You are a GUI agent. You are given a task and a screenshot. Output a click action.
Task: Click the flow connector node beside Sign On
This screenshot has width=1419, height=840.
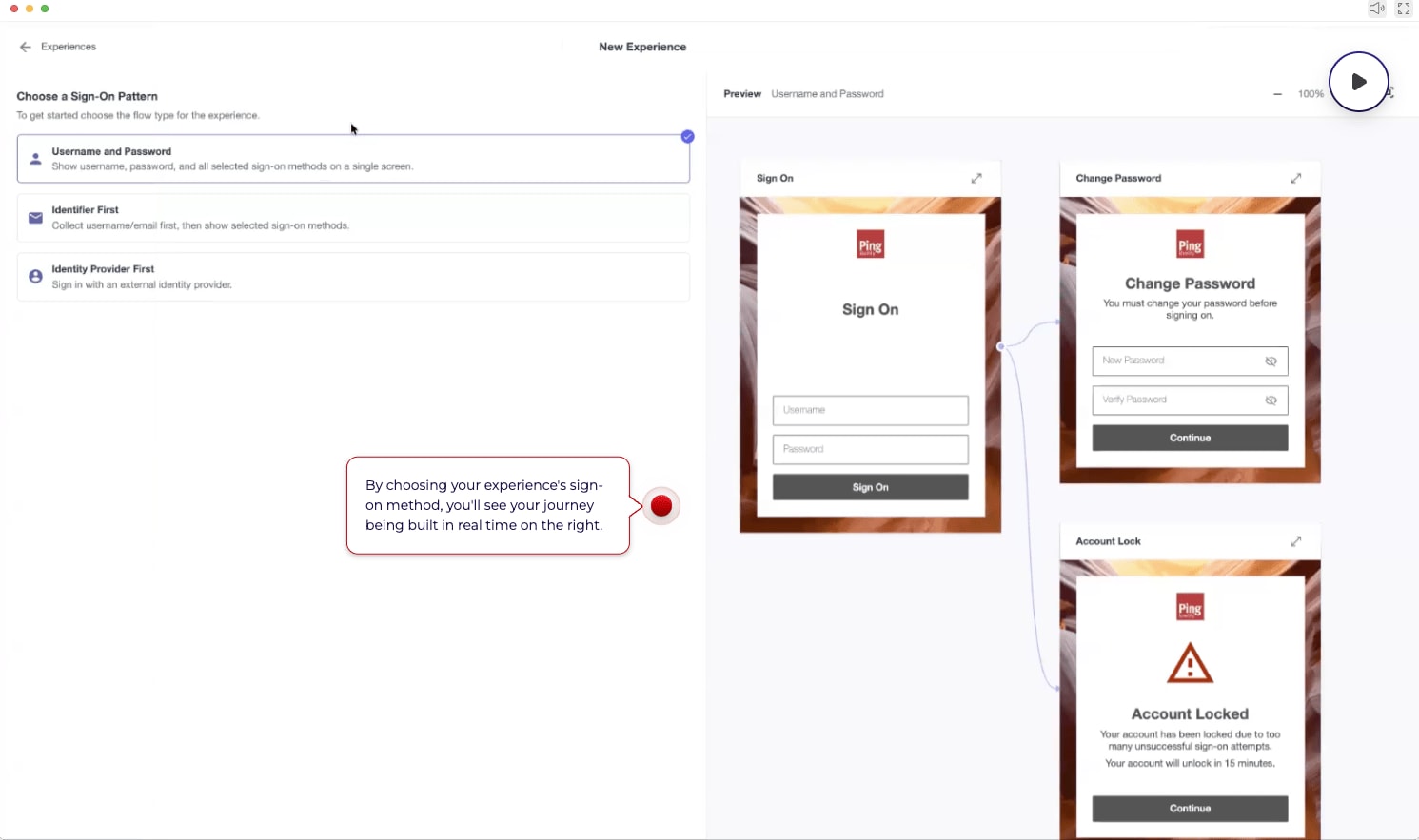1000,347
